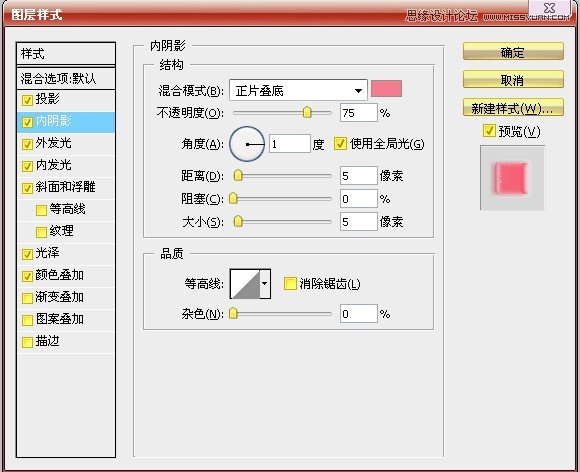
Task: Enable the 渐变叠加 checkbox
Action: click(27, 298)
